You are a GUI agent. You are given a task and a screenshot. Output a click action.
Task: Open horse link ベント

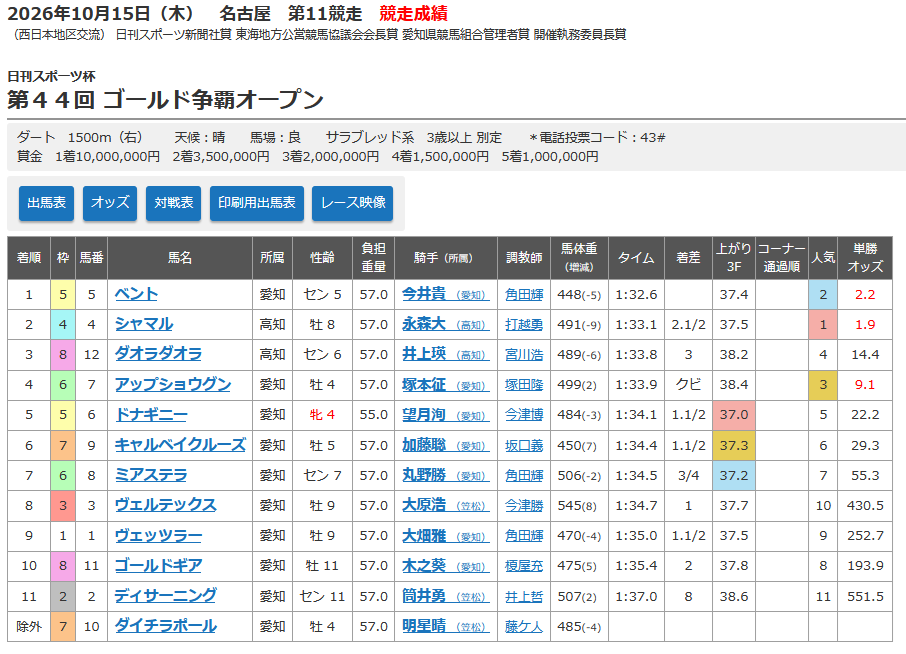tap(136, 294)
